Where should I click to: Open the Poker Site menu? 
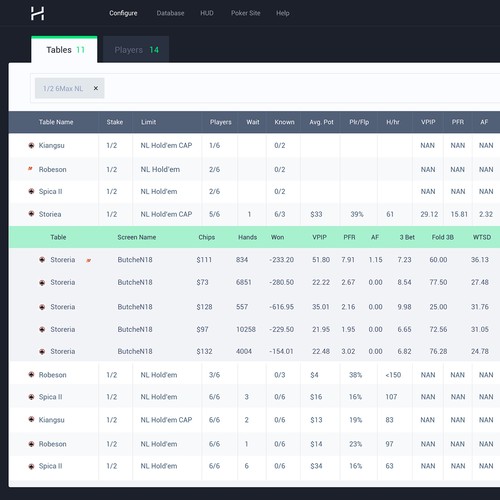pos(246,13)
